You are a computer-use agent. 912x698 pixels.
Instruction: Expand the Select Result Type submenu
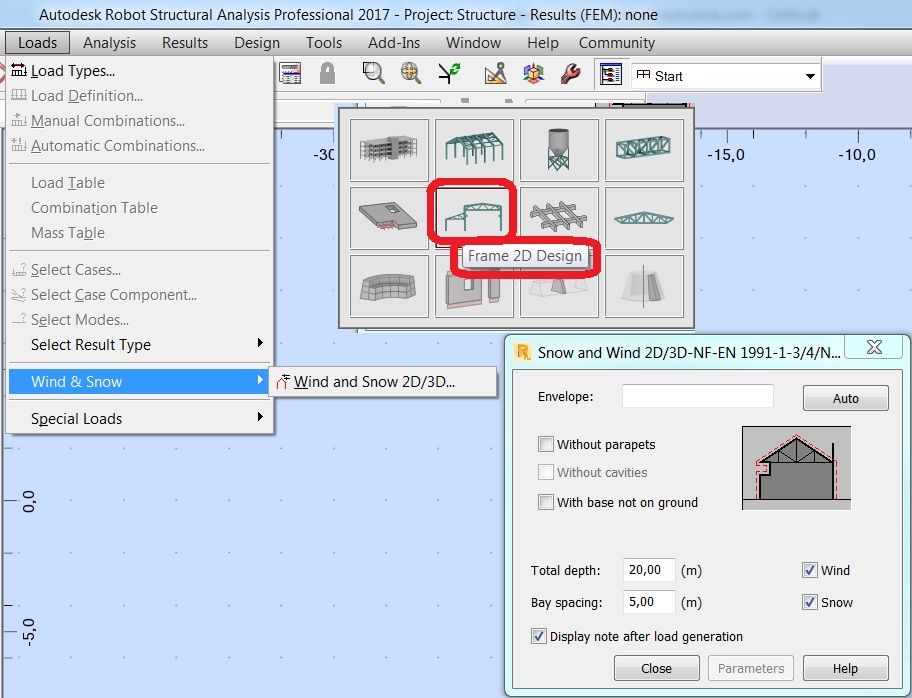click(140, 344)
